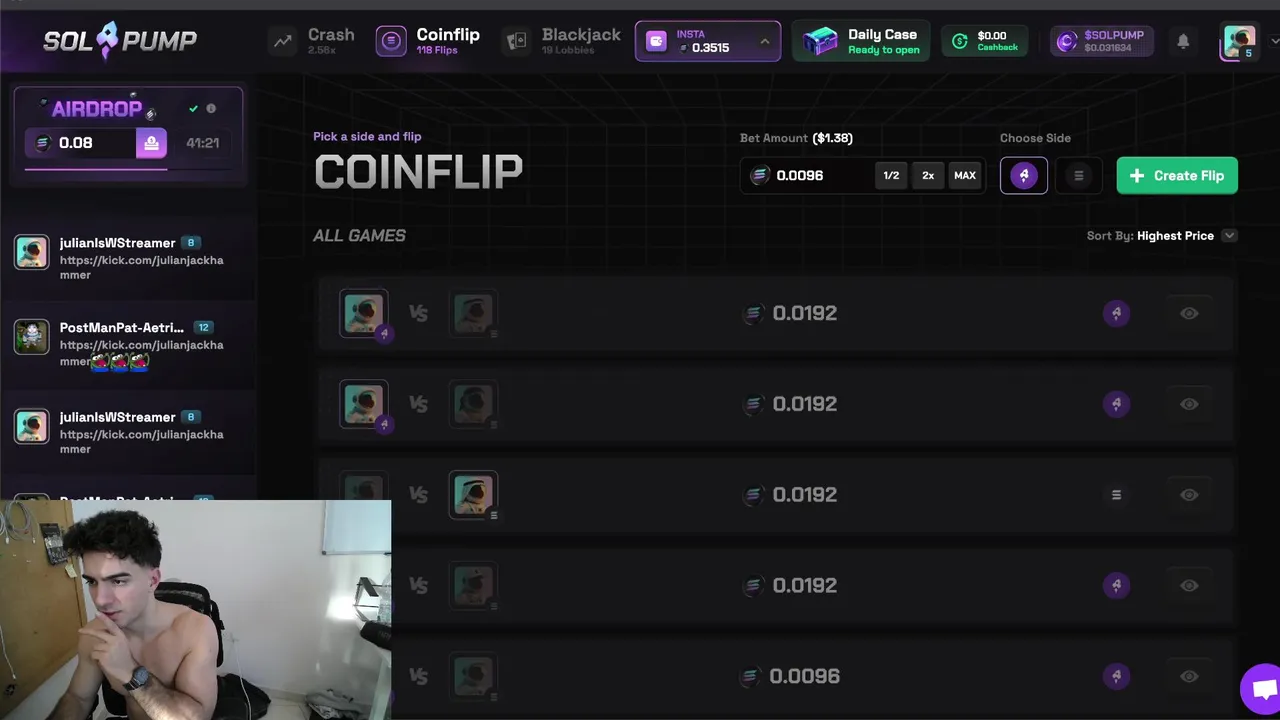
Task: Open the Daily Case chest
Action: click(861, 41)
